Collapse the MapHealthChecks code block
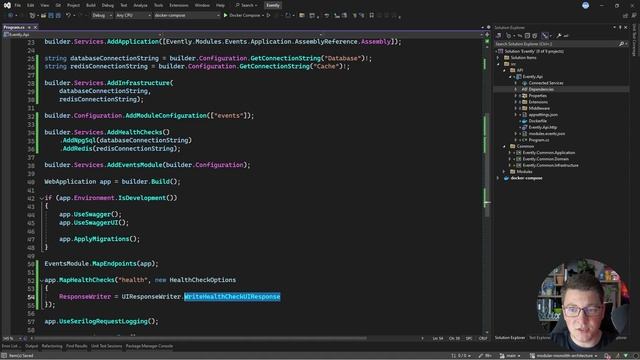 41,280
